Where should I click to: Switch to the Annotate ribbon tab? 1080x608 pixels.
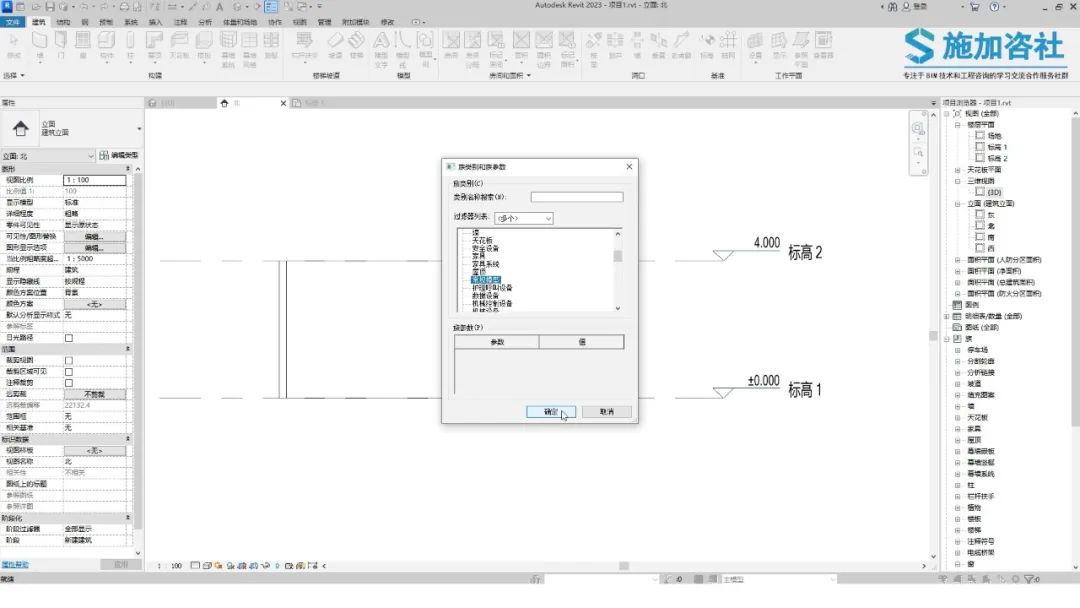click(x=180, y=22)
